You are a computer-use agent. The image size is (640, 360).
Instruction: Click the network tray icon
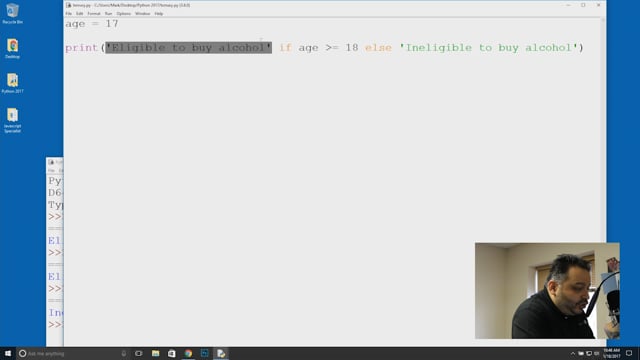point(589,353)
